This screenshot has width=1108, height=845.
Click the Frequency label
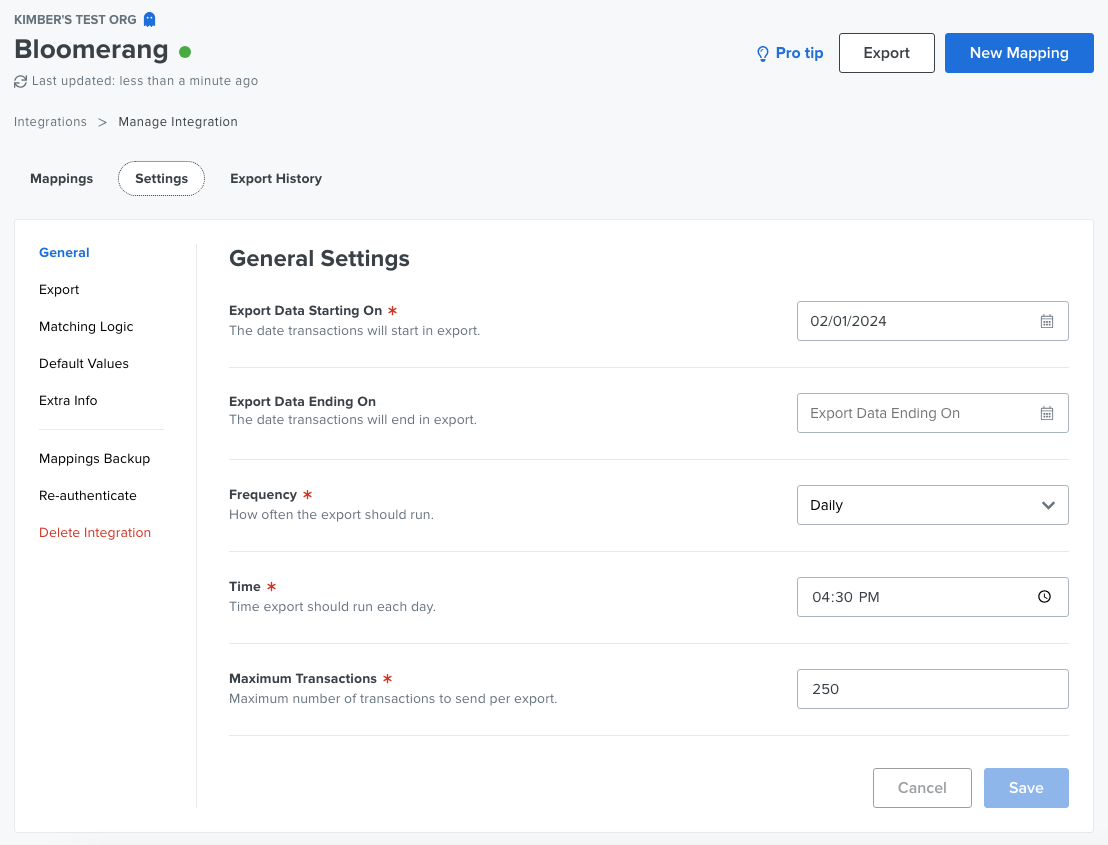tap(263, 495)
